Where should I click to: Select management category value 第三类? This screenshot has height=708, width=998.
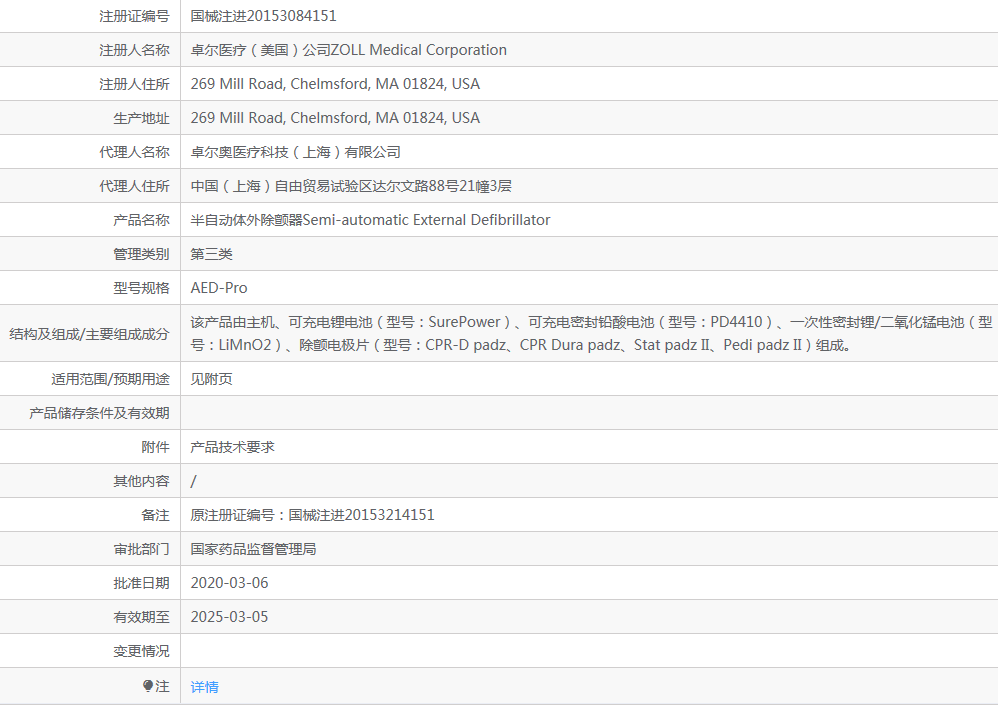(211, 254)
